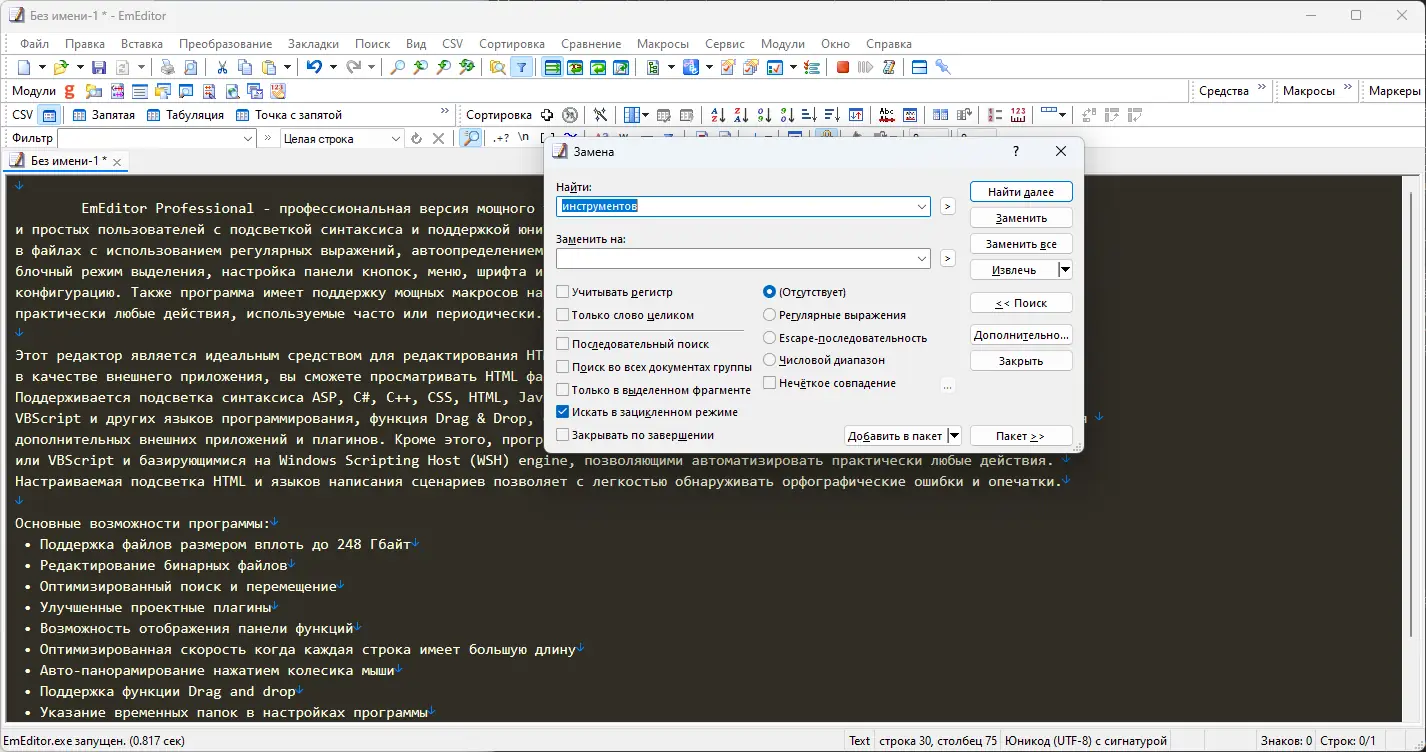Toggle the funnel Filter icon in main toolbar
The image size is (1426, 752).
[x=521, y=67]
